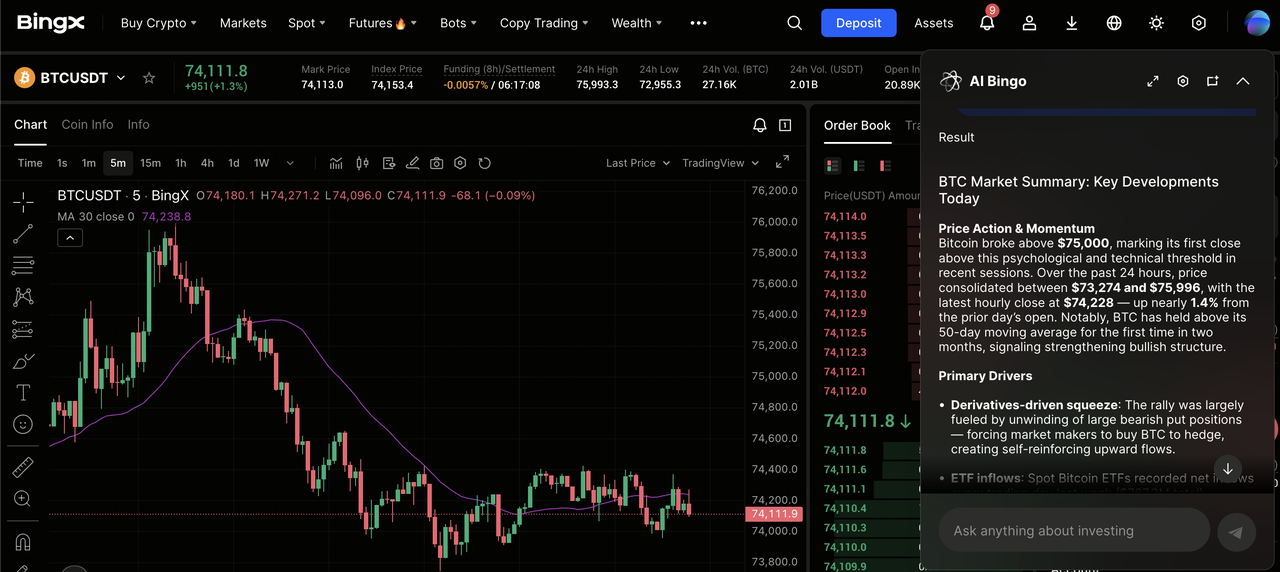Toggle light/dark theme sun icon
Screen dimensions: 1280x572
coord(1156,23)
